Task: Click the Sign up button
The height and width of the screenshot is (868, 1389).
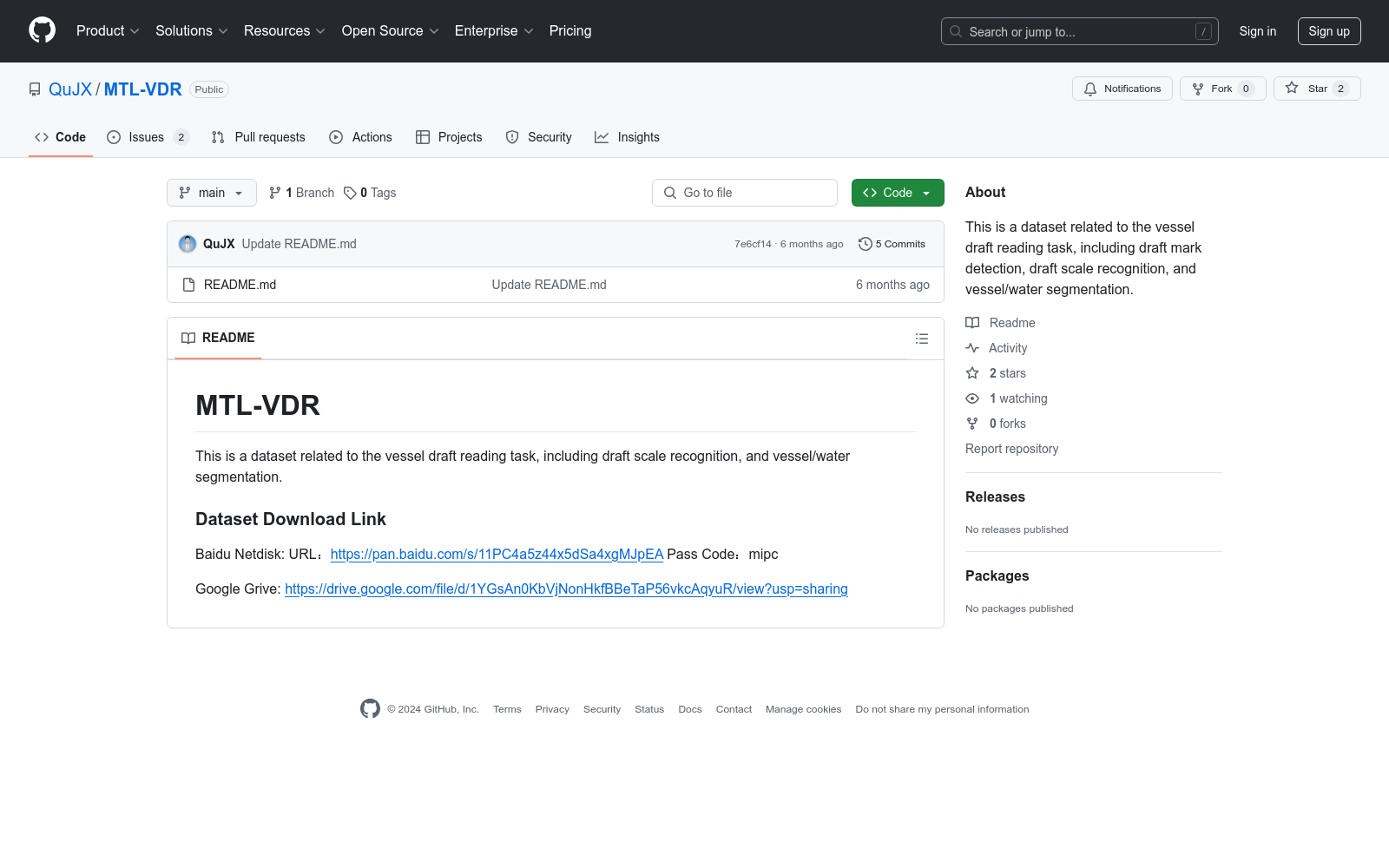Action: pyautogui.click(x=1329, y=31)
